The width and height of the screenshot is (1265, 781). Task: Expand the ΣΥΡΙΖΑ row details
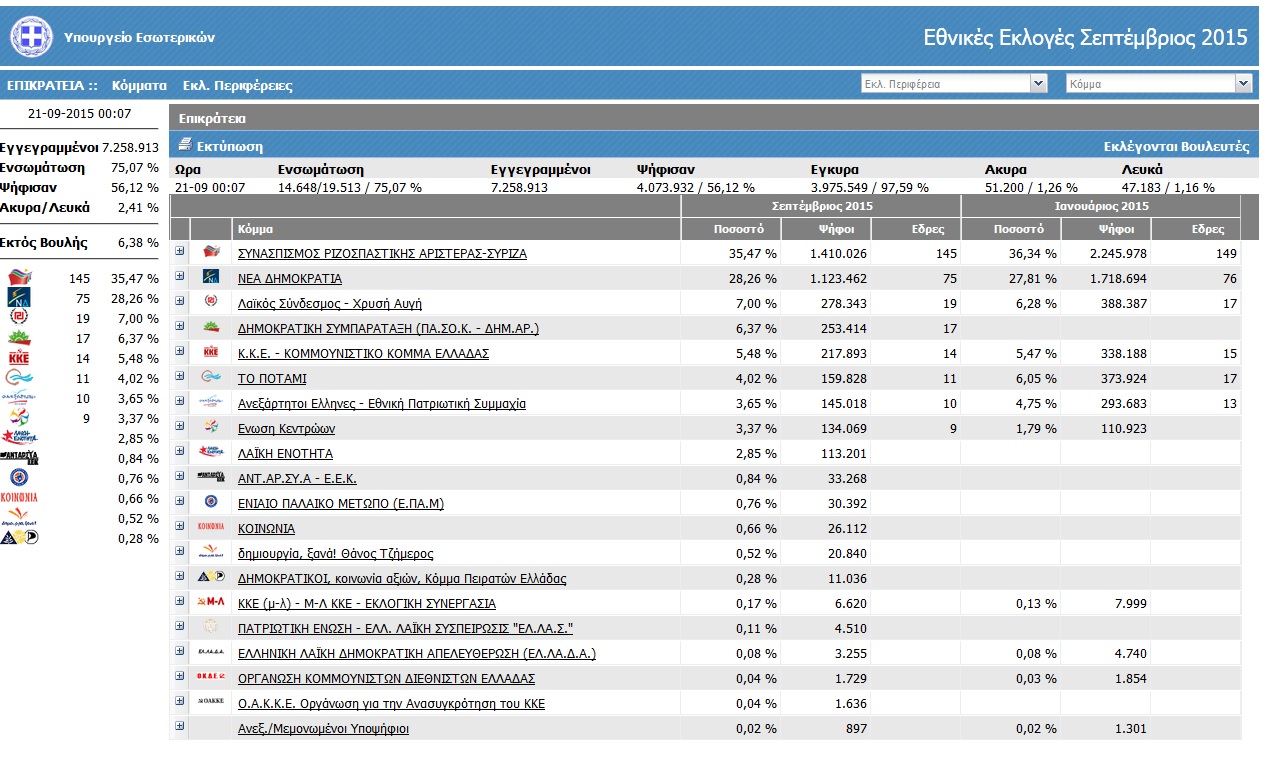(180, 251)
